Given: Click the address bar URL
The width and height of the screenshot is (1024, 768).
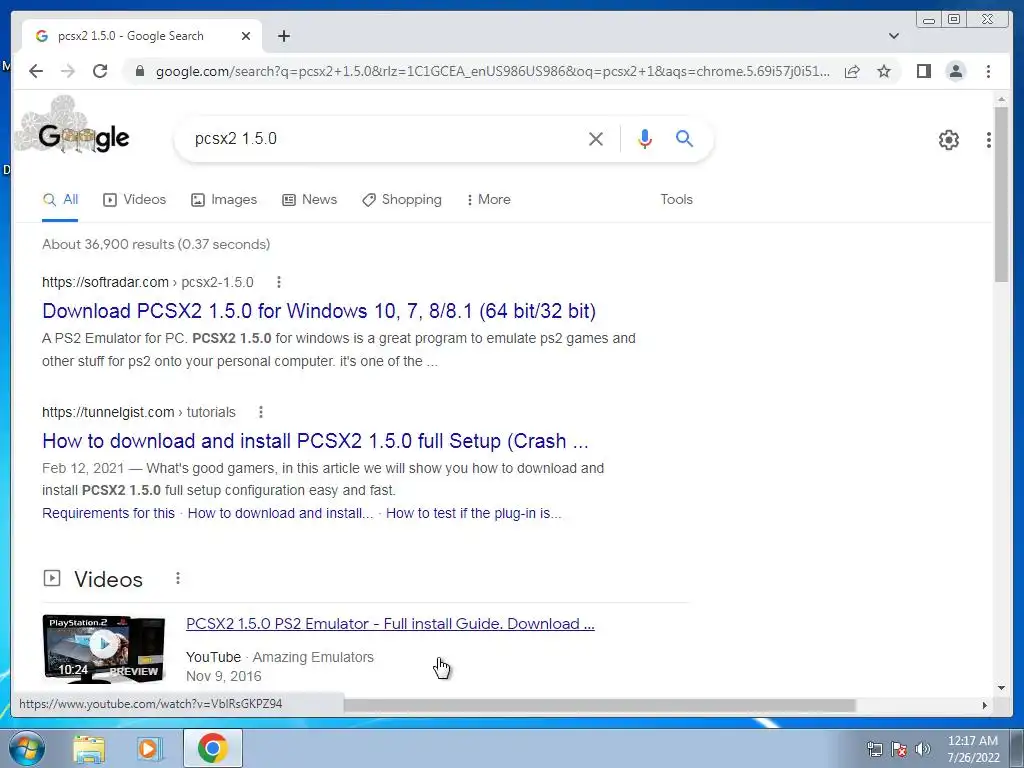Looking at the screenshot, I should [x=493, y=71].
